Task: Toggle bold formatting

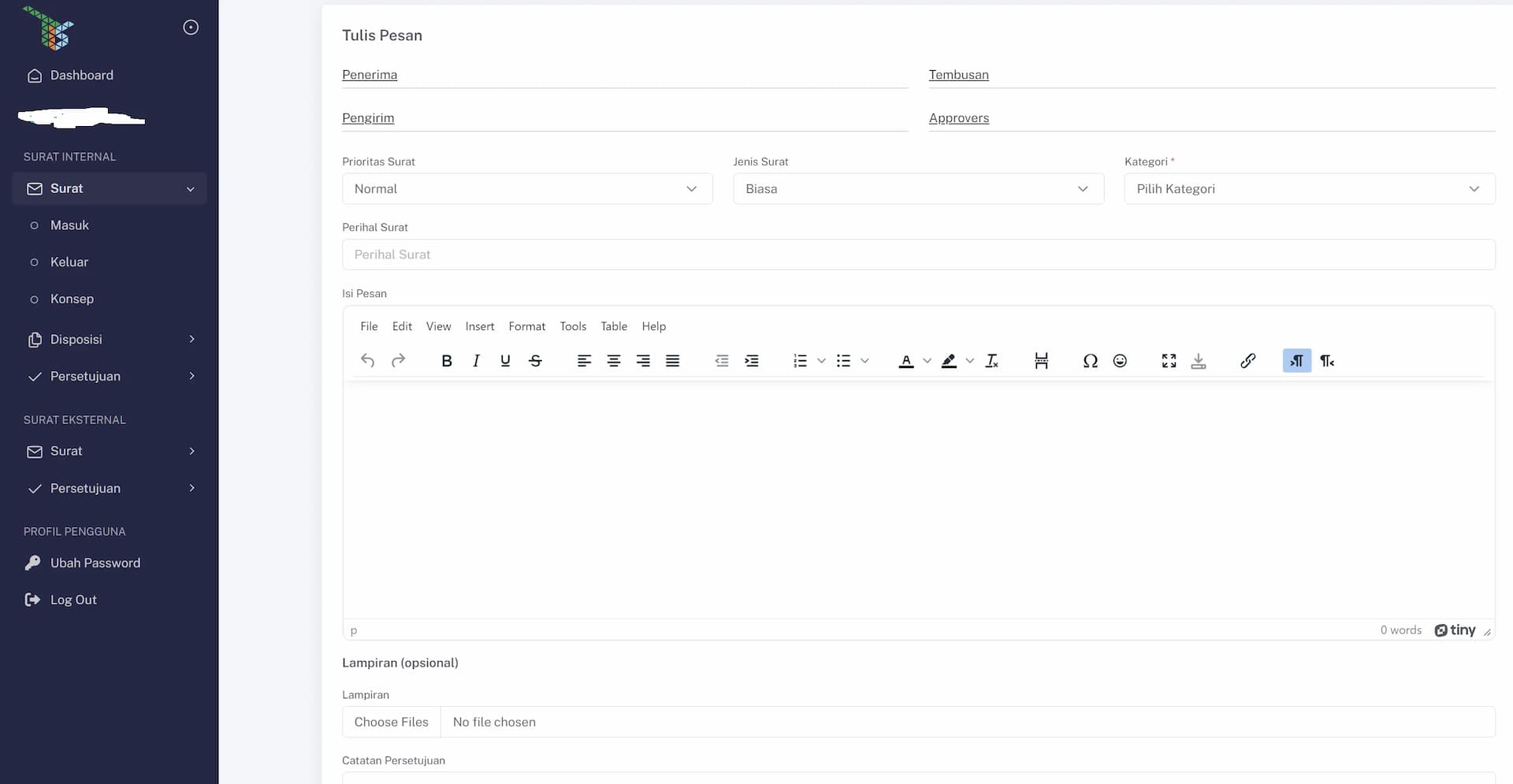Action: point(447,361)
